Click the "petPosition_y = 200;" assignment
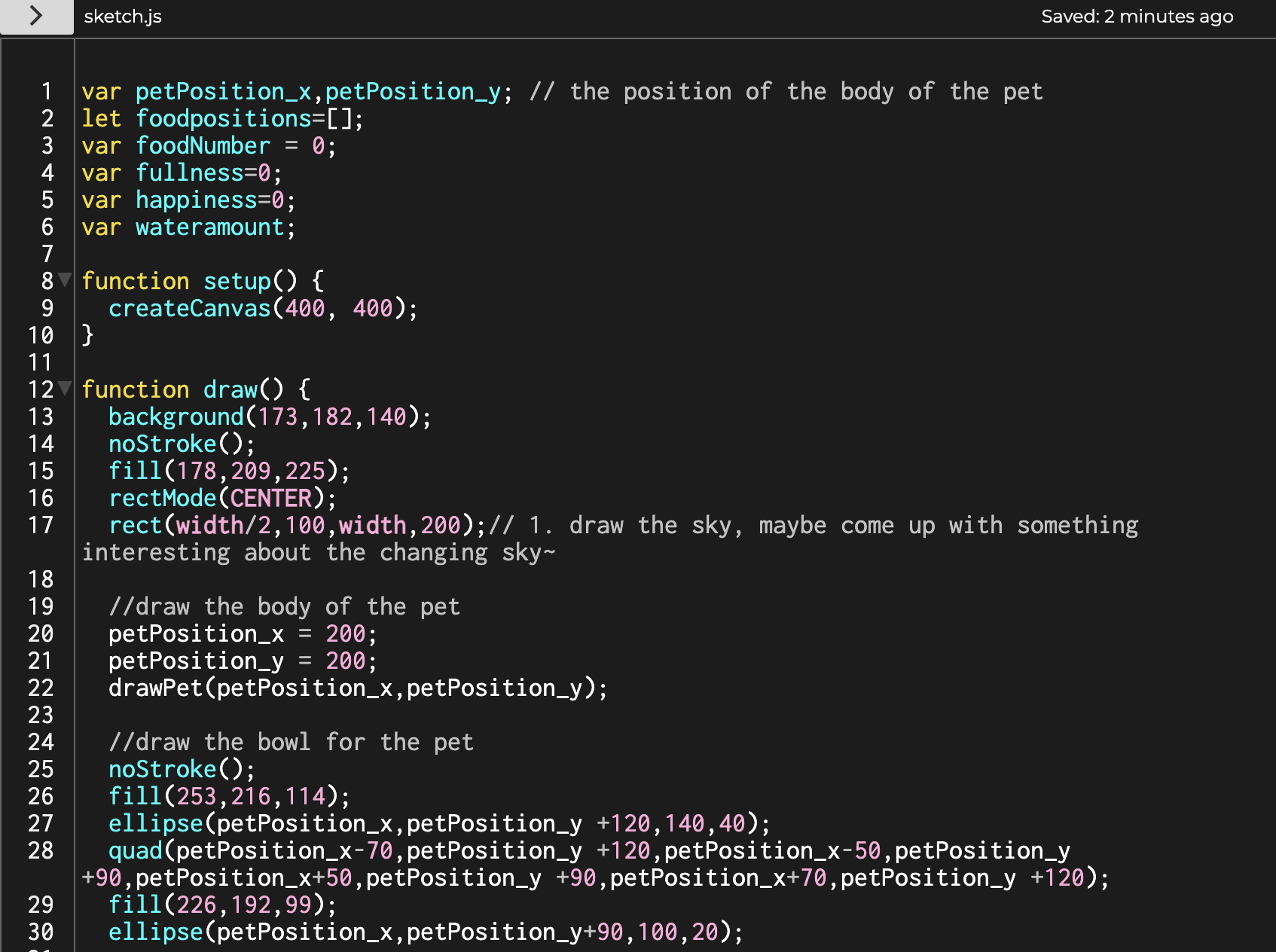The width and height of the screenshot is (1276, 952). pos(243,661)
